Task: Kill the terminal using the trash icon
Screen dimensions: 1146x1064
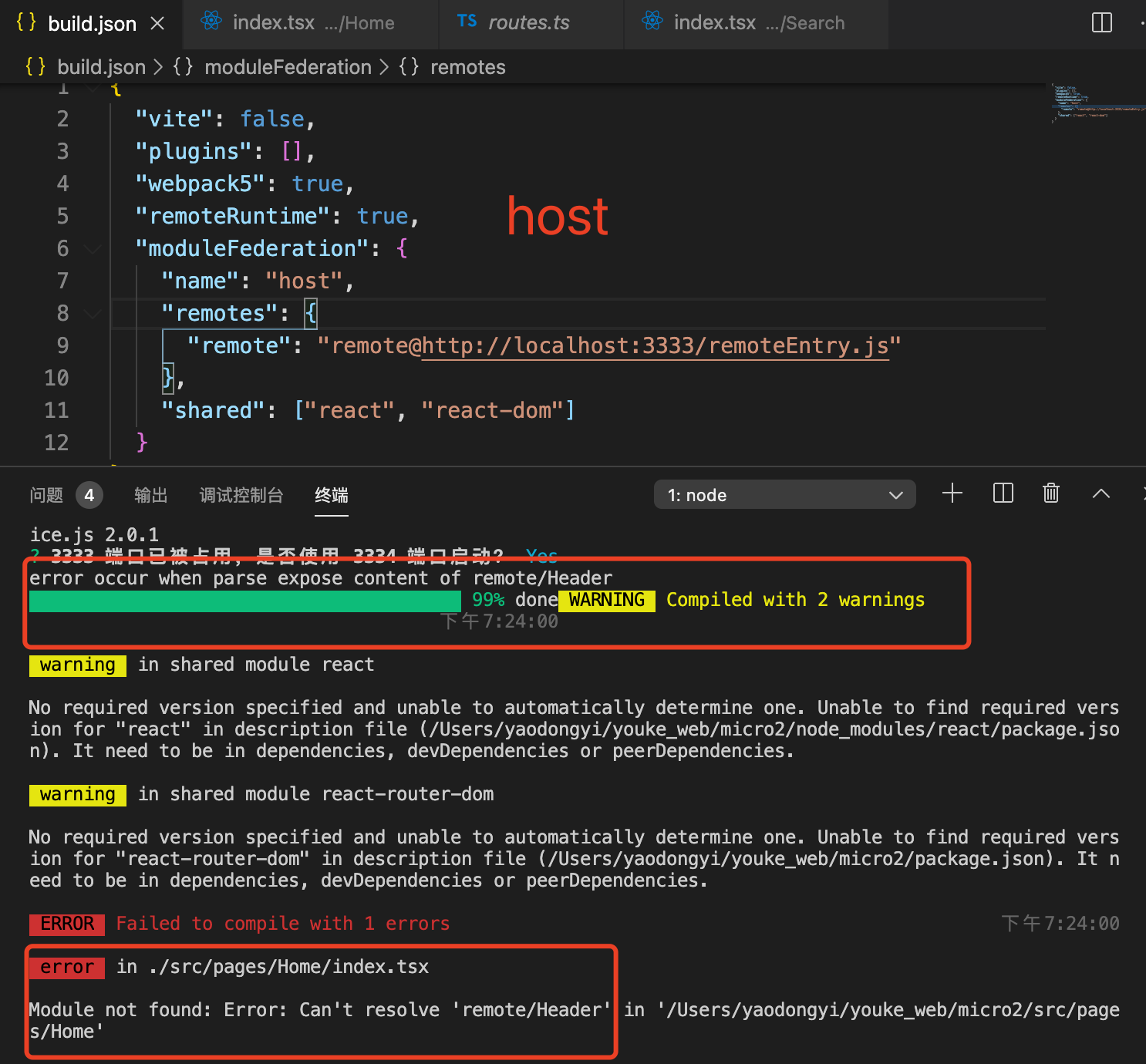Action: pyautogui.click(x=1050, y=493)
